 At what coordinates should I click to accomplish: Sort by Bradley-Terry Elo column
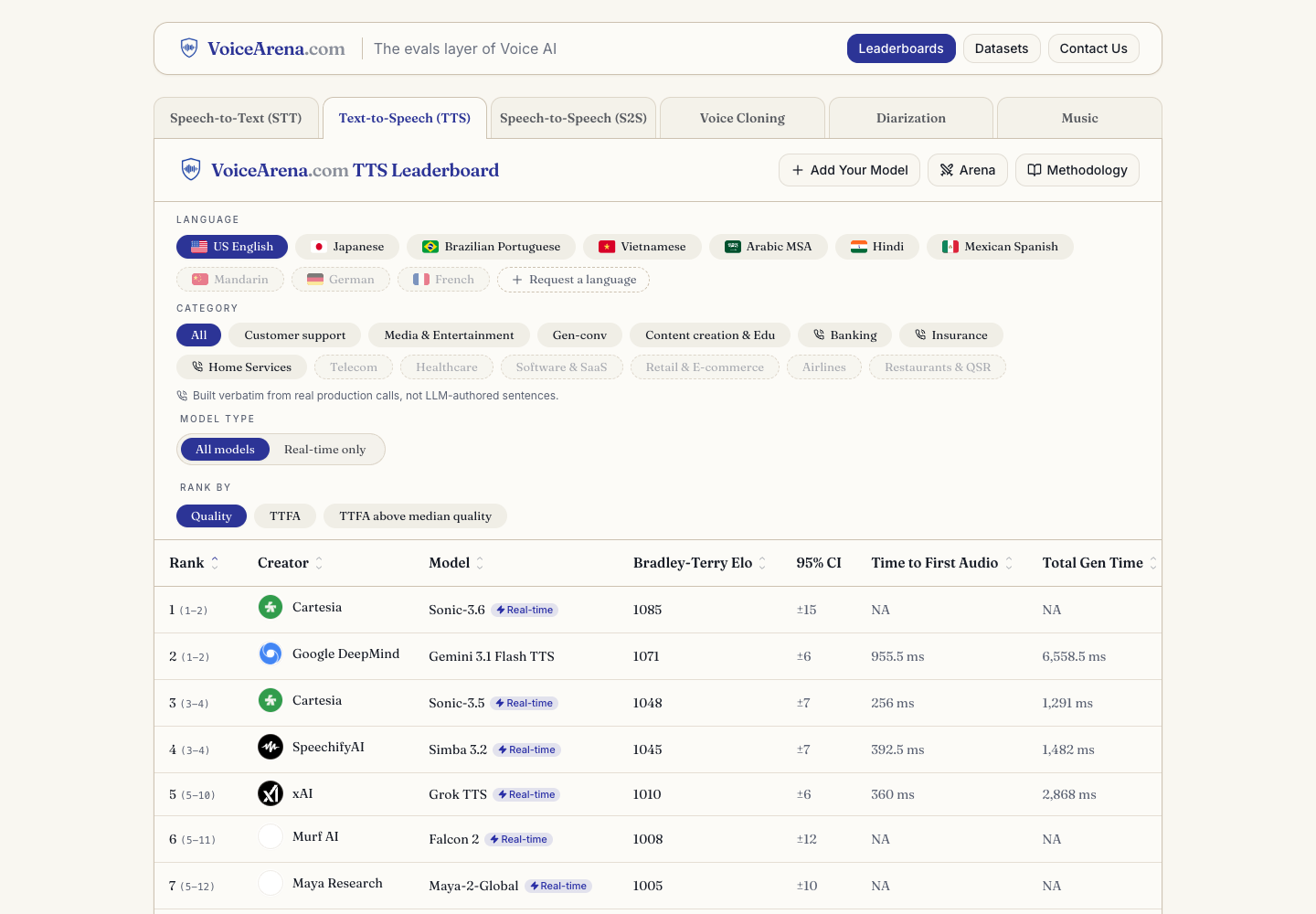pos(700,563)
